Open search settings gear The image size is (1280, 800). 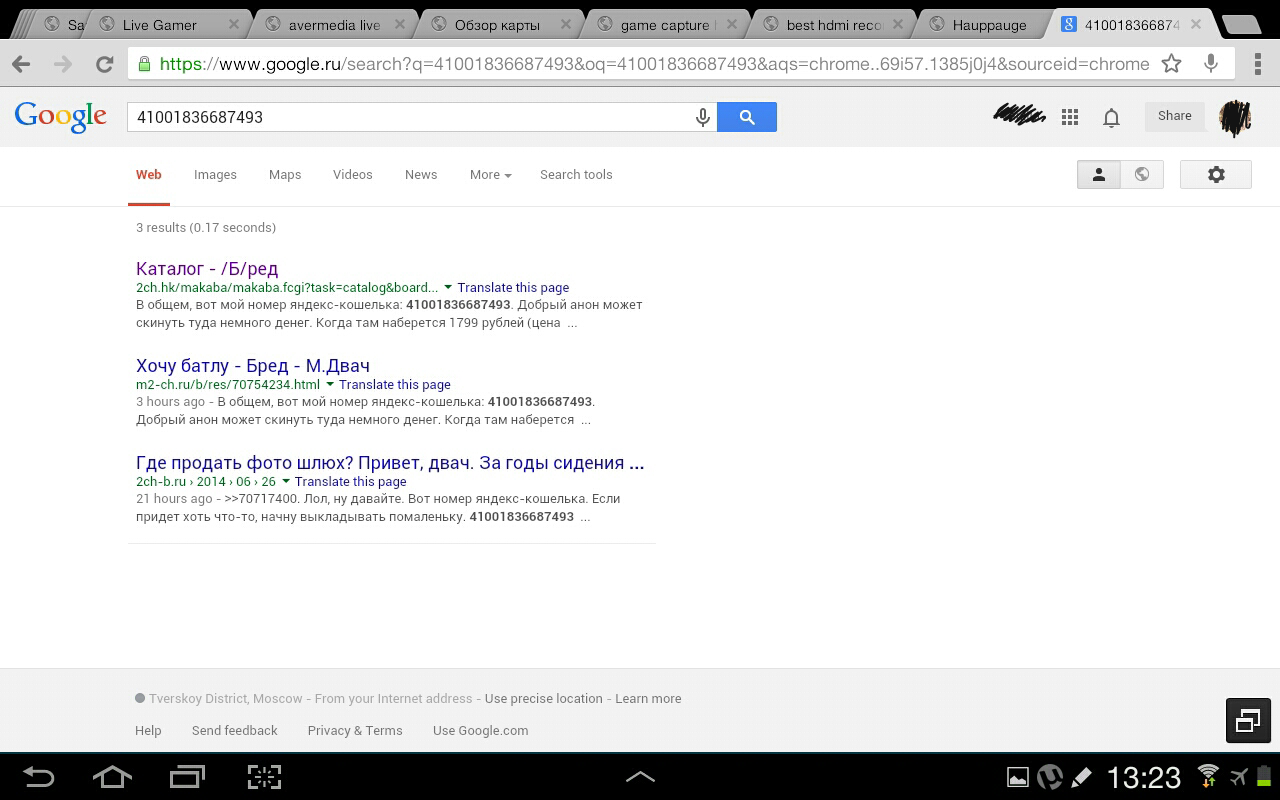pos(1216,175)
